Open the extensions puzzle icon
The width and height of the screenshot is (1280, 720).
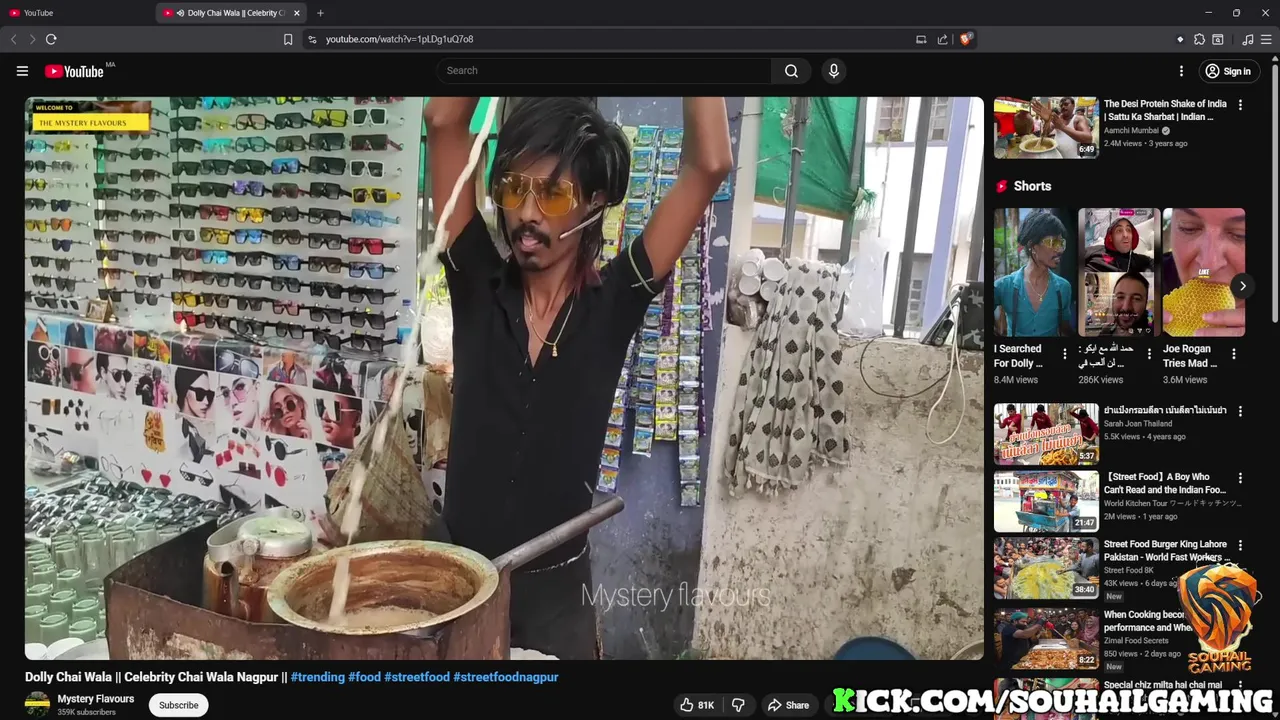(x=1199, y=39)
